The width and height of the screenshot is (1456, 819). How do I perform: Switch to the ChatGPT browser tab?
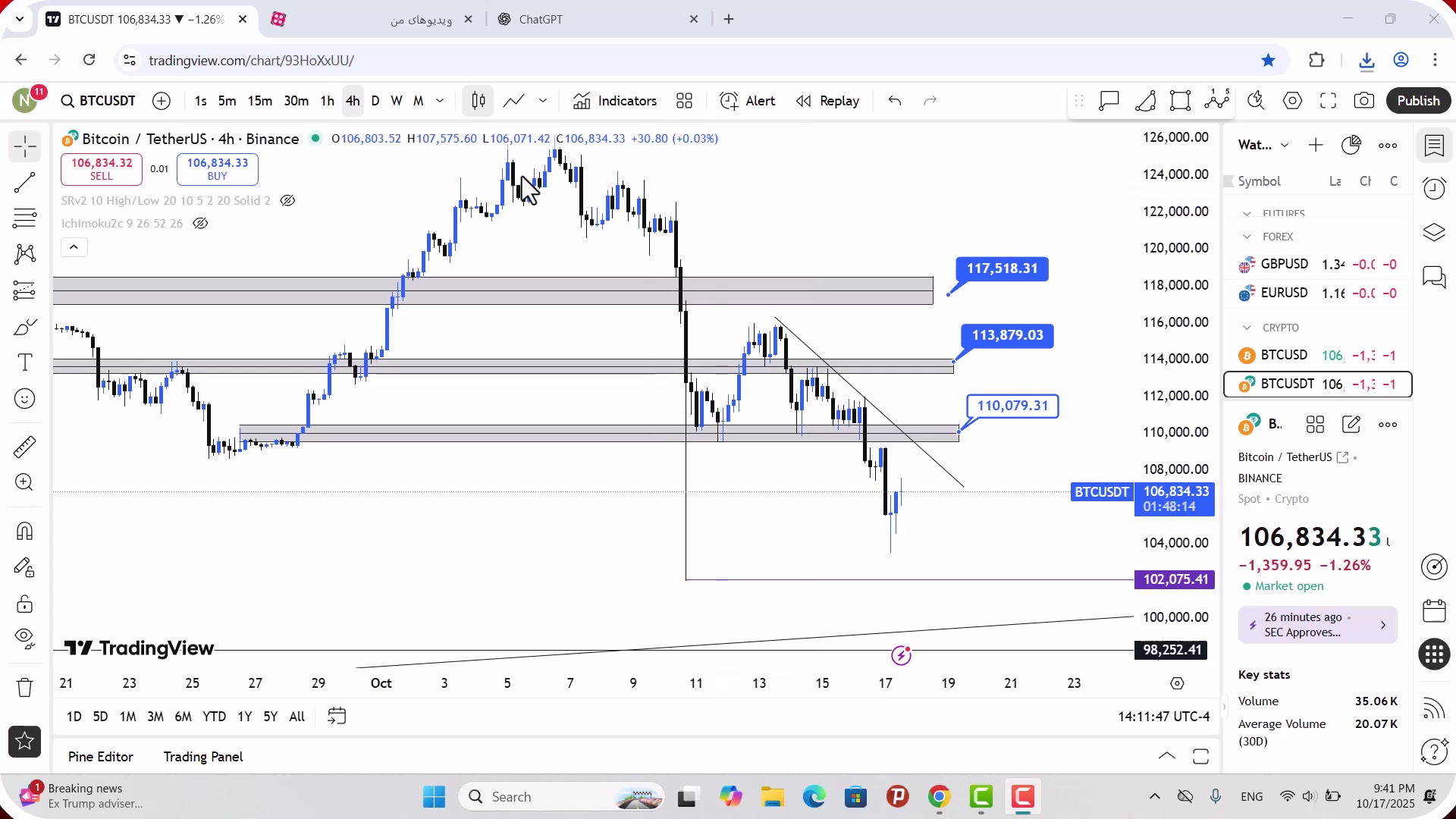pos(599,19)
